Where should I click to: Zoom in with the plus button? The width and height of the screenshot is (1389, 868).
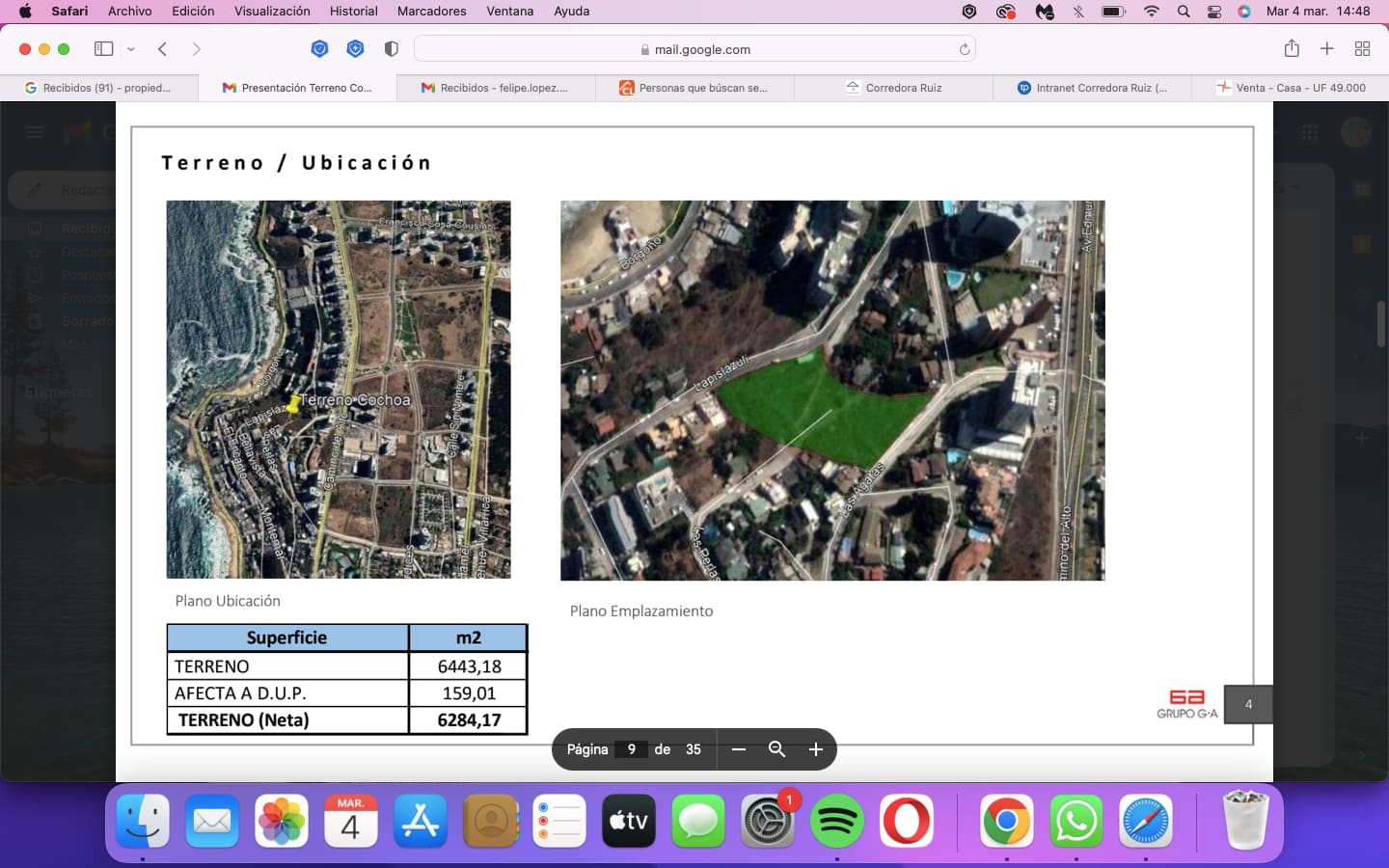[x=816, y=749]
